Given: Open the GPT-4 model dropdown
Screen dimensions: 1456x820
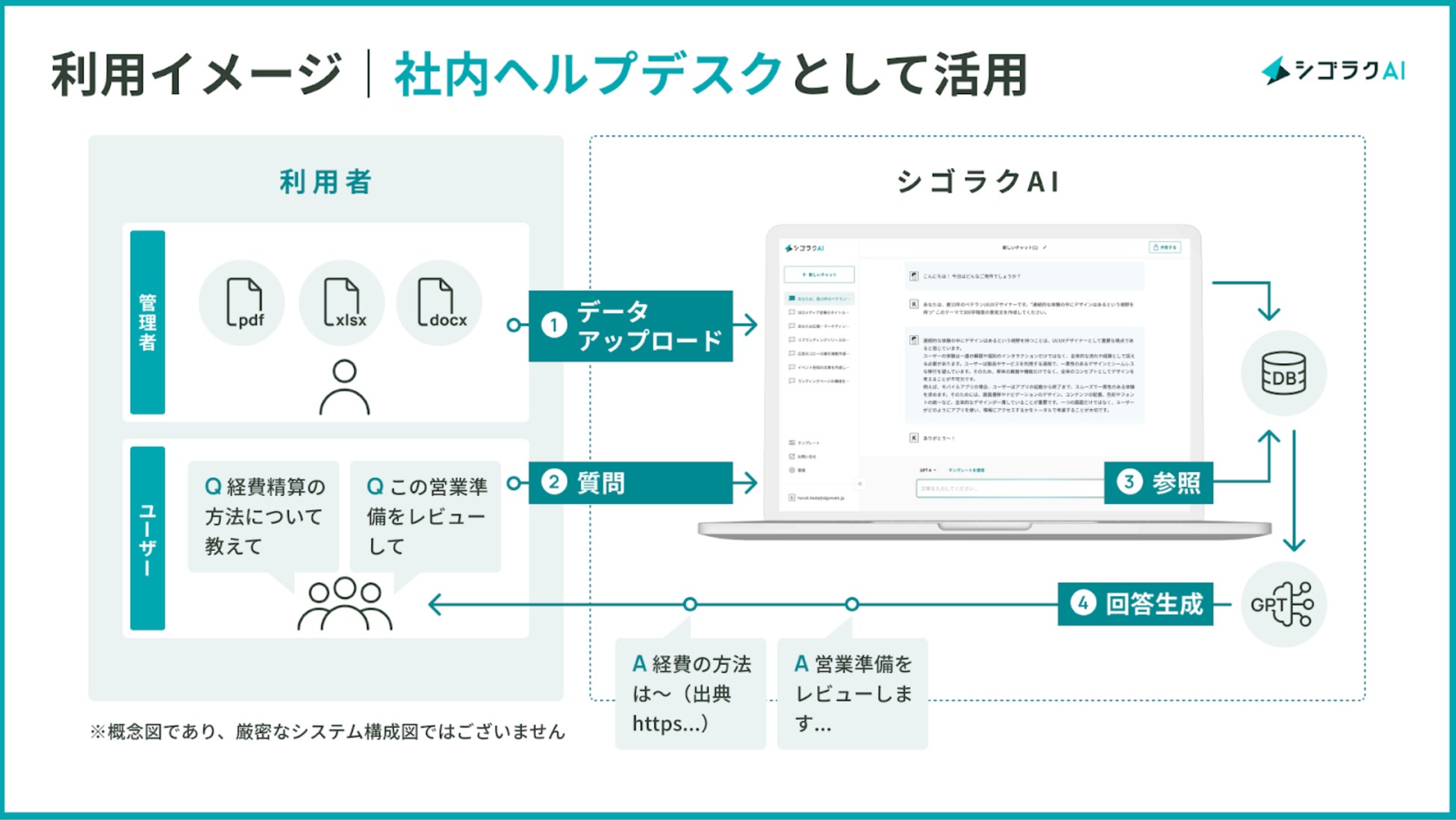Looking at the screenshot, I should [927, 470].
